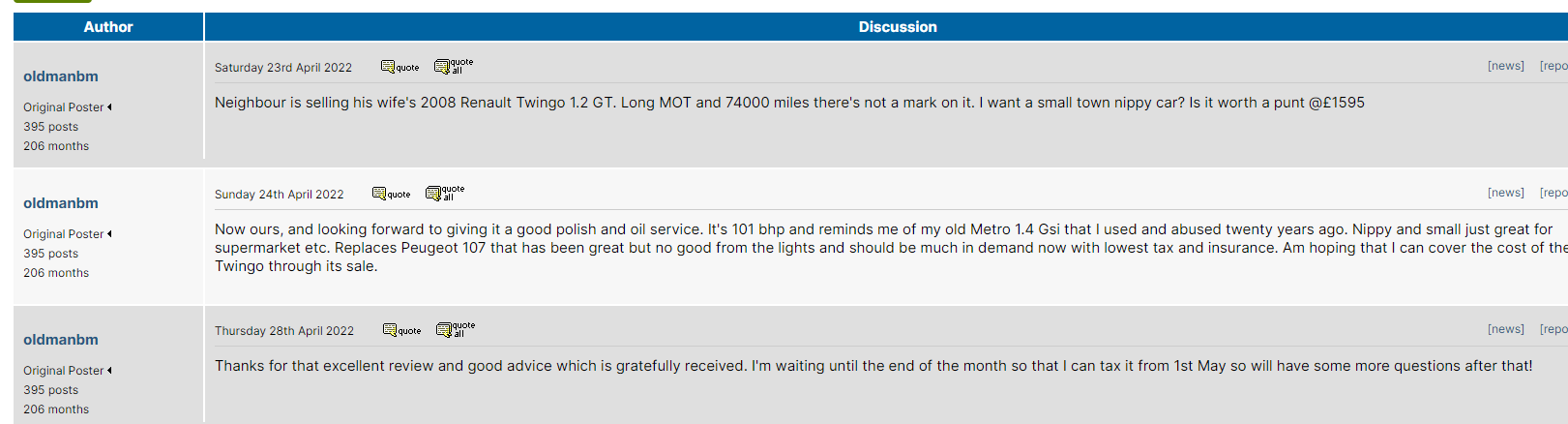
Task: Open oldmanbm profile from the first post
Action: click(61, 76)
